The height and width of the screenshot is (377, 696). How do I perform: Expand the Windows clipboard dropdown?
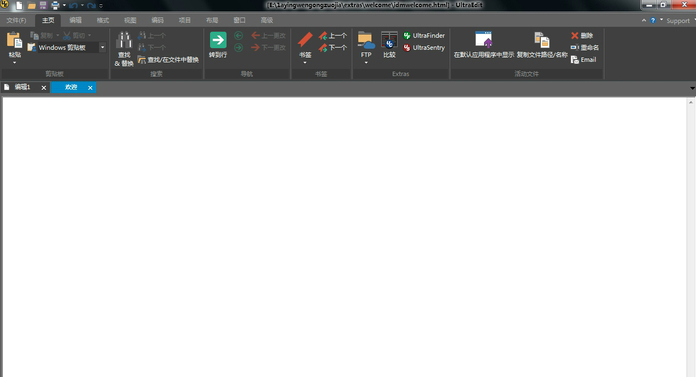103,48
